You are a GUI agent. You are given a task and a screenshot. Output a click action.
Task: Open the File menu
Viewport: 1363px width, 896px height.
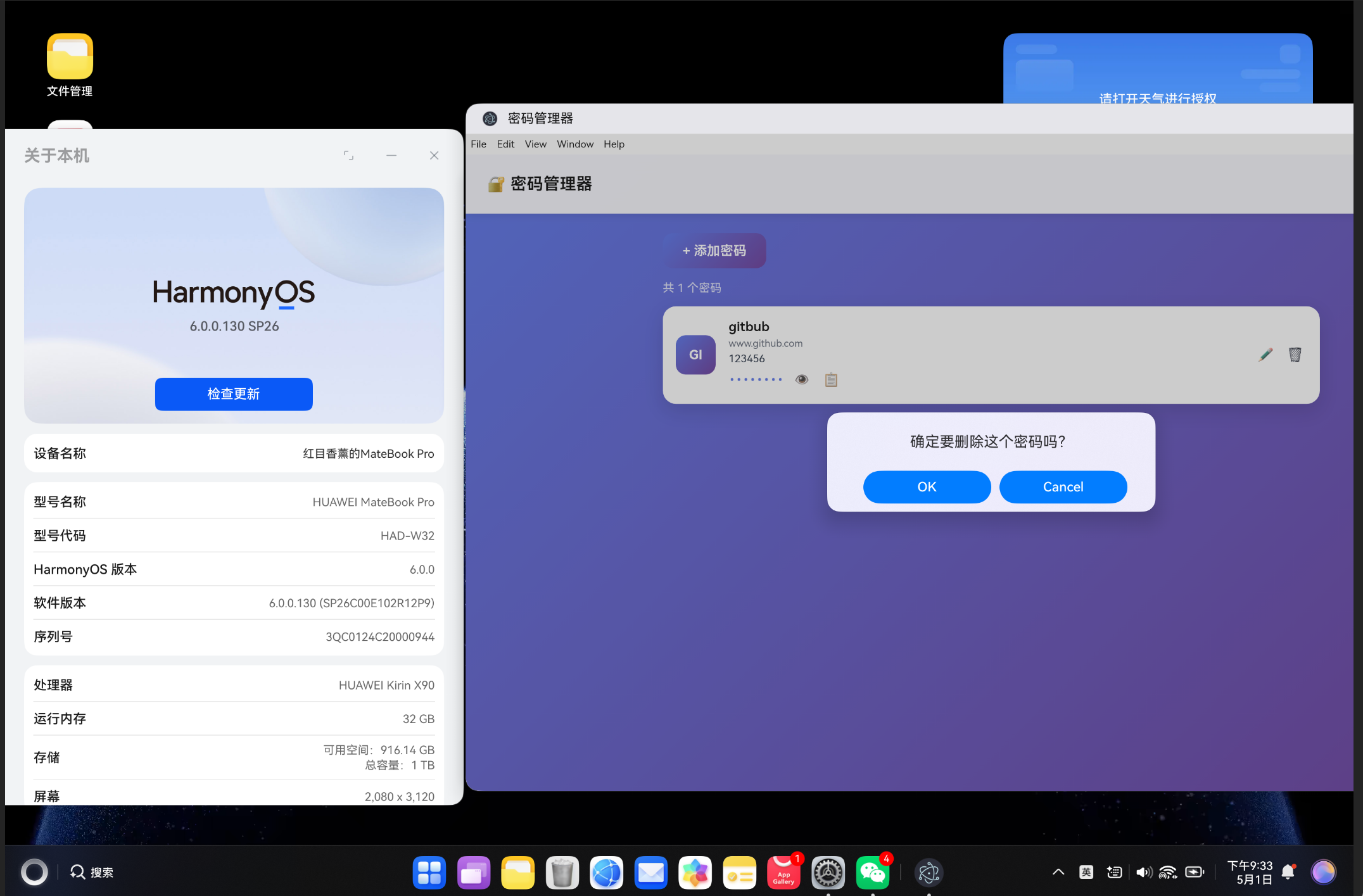tap(478, 144)
